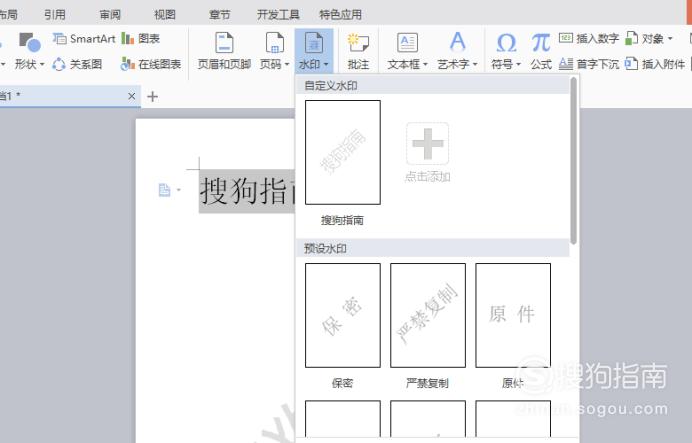Expand the 形状 dropdown arrow

click(42, 64)
